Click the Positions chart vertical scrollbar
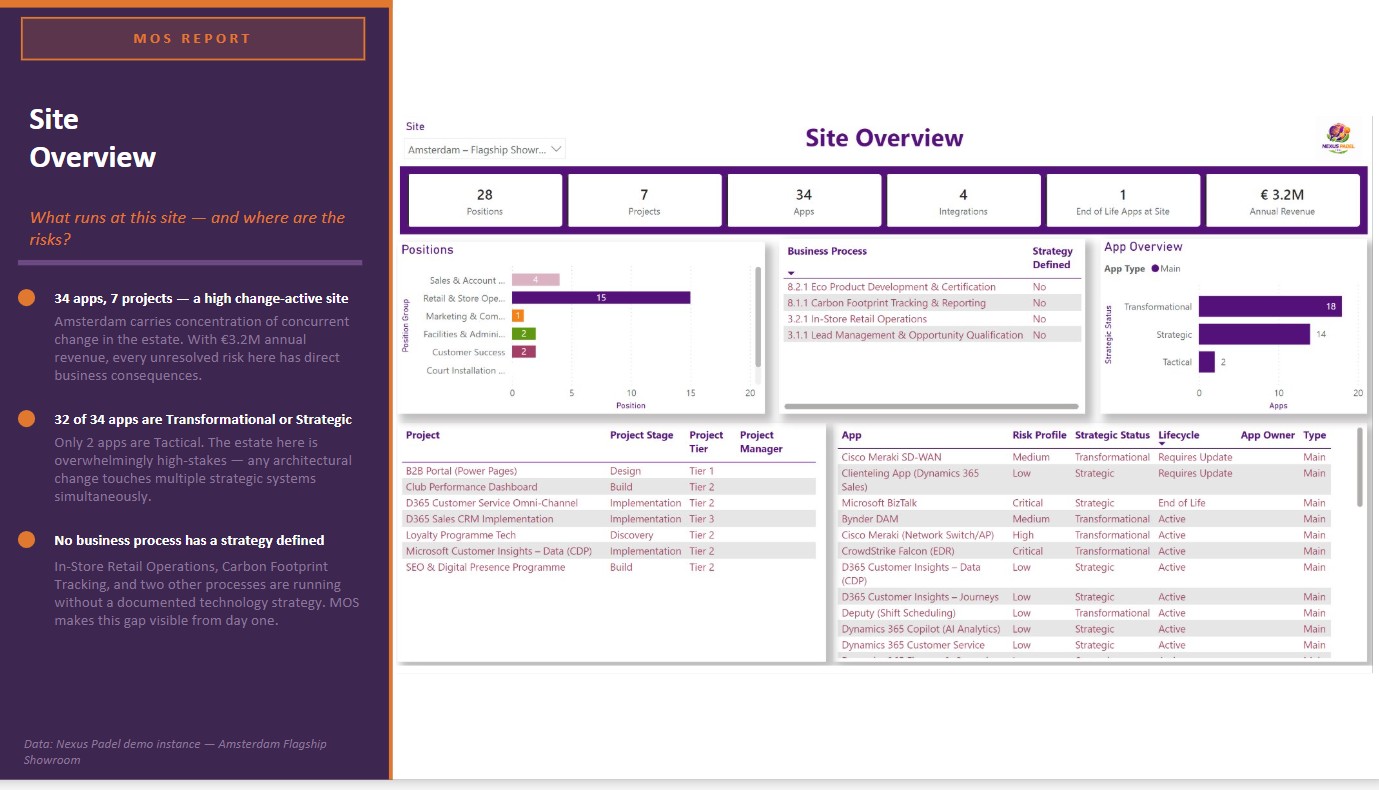1379x790 pixels. [x=758, y=317]
